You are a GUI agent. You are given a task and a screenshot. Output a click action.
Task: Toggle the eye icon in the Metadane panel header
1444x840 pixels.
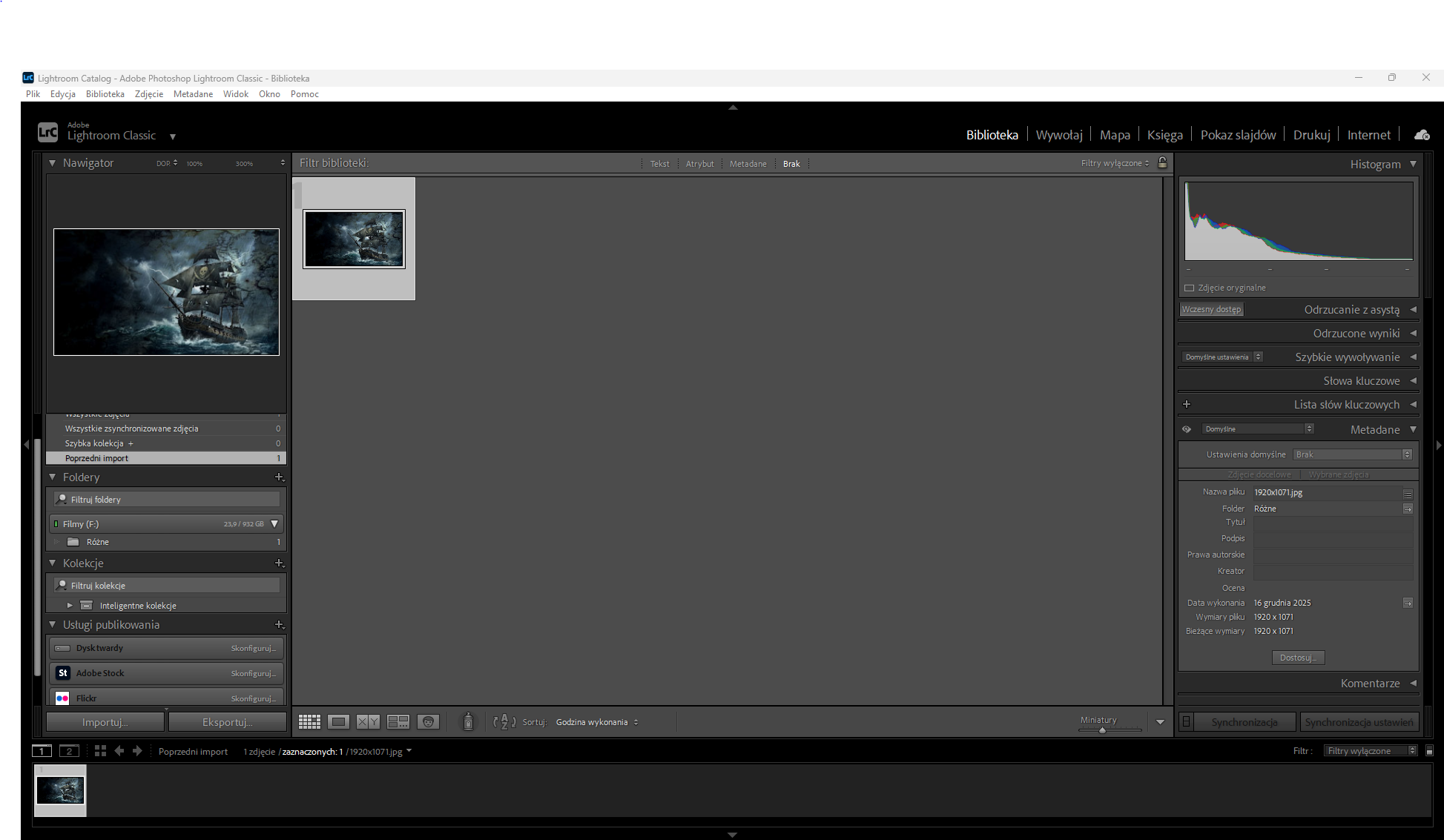tap(1187, 429)
